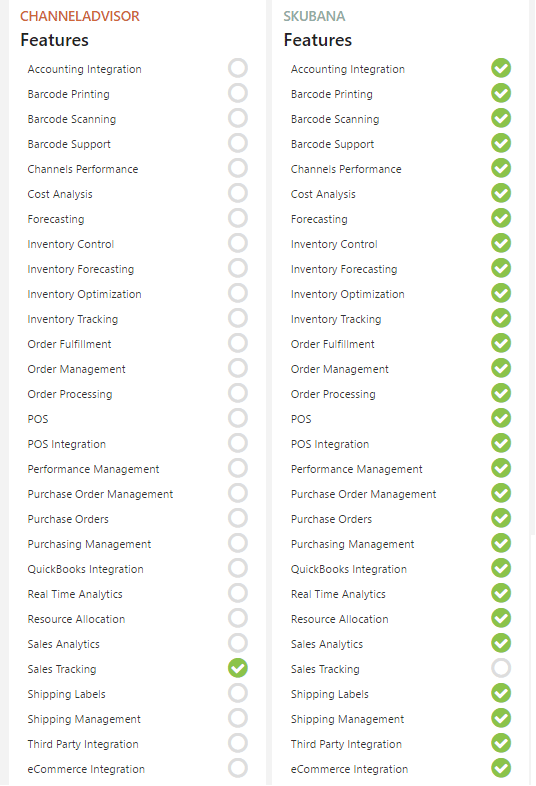Viewport: 536px width, 786px height.
Task: Click Skubana's eCommerce Integration checkmark icon
Action: click(x=501, y=768)
